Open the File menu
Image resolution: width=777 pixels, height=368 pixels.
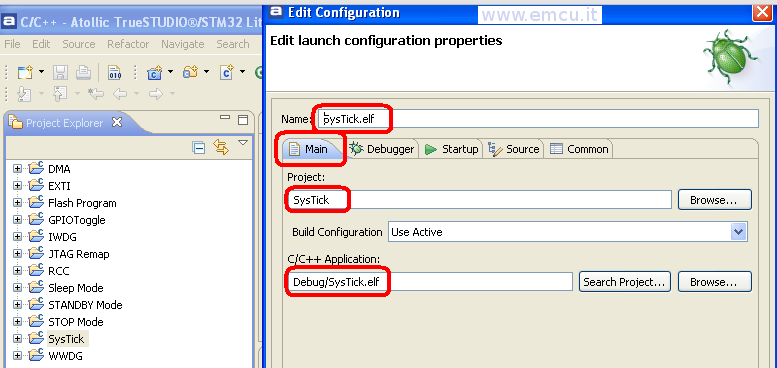click(12, 44)
